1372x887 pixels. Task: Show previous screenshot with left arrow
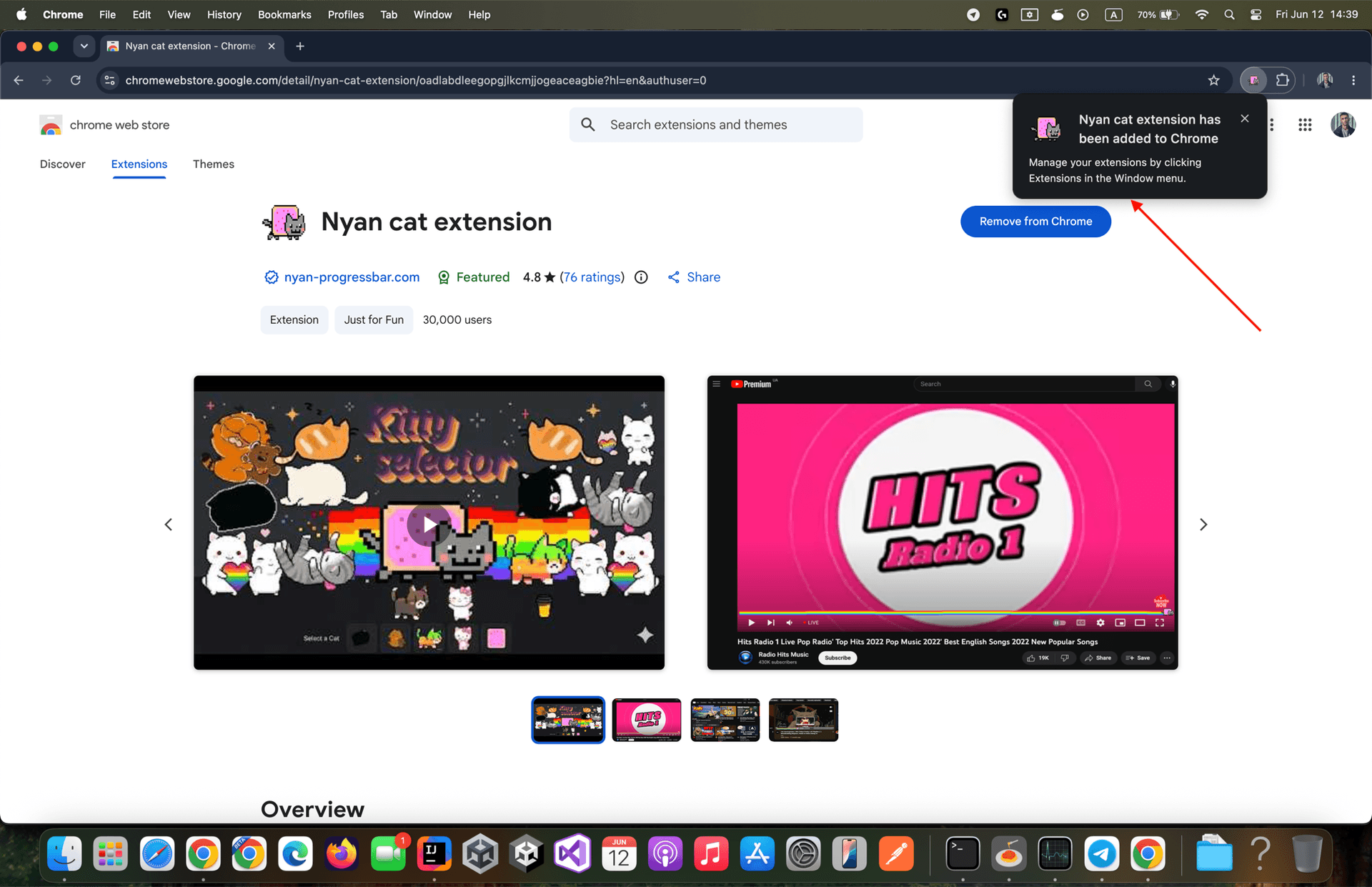click(x=169, y=525)
